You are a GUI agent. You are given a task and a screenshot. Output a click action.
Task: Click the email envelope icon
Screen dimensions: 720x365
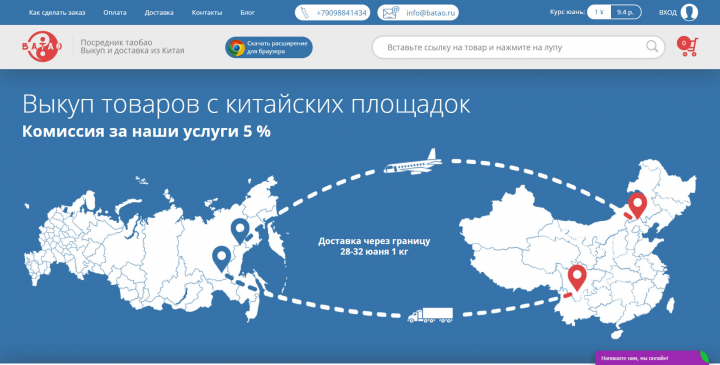[391, 12]
